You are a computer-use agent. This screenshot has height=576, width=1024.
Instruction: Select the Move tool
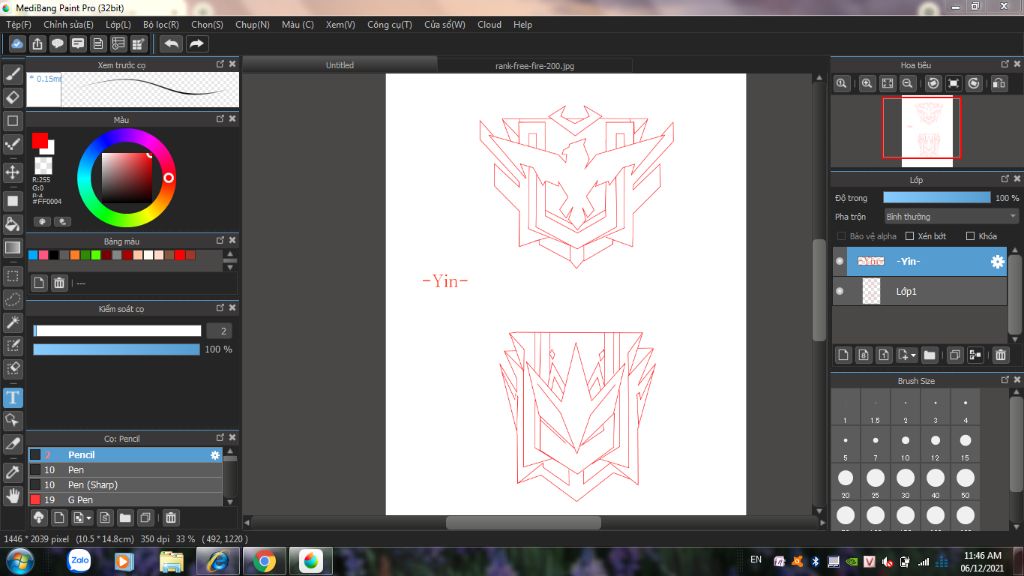click(12, 172)
